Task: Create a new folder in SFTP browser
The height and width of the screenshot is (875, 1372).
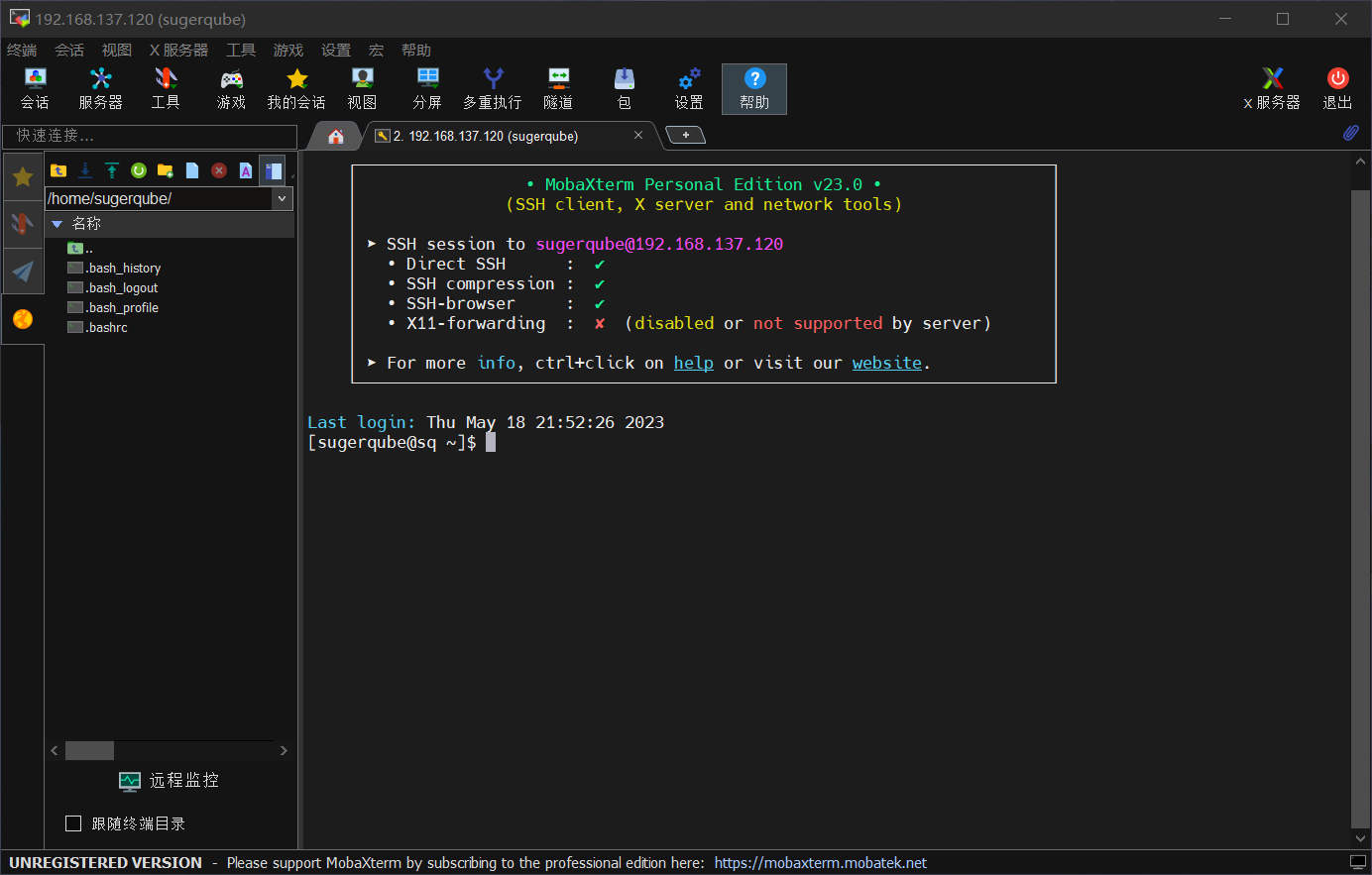Action: click(166, 170)
